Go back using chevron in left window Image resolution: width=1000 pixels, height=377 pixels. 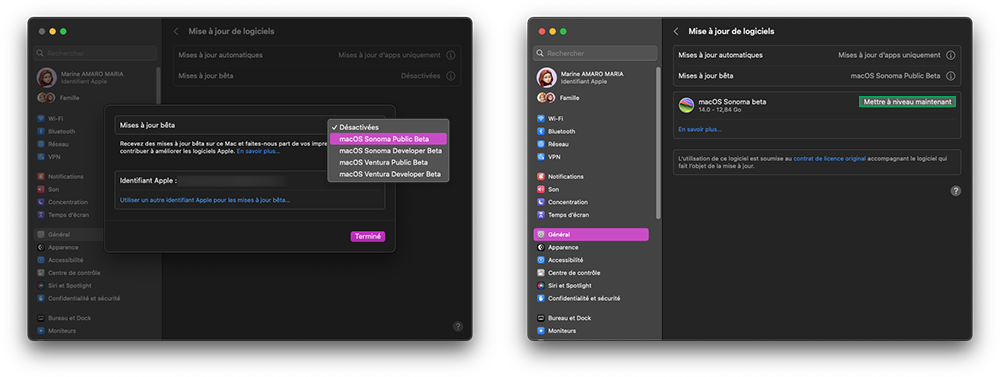[176, 31]
